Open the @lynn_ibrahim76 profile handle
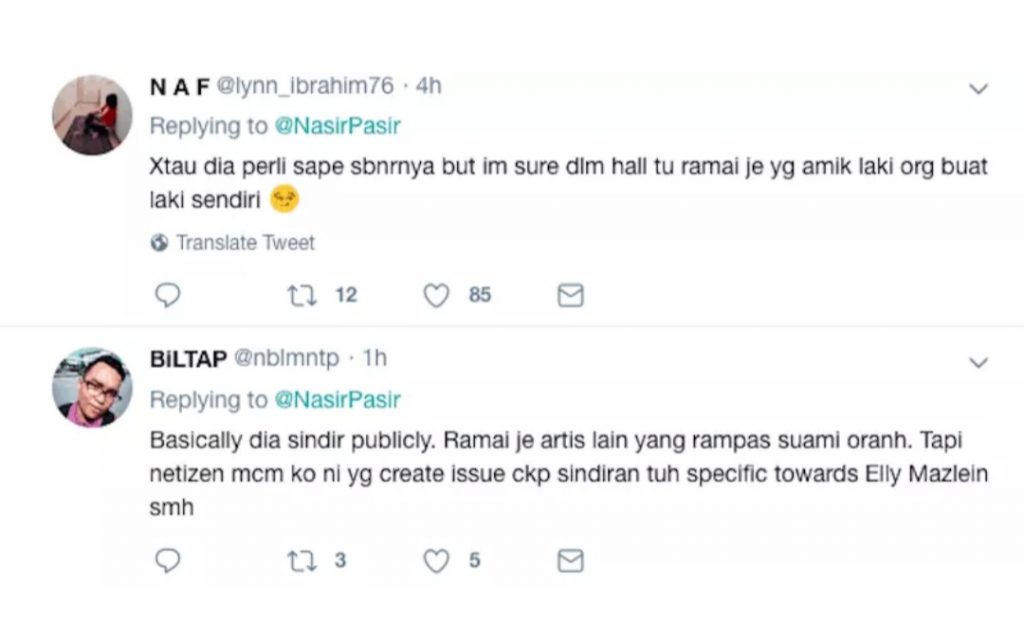Image resolution: width=1024 pixels, height=622 pixels. (x=299, y=87)
